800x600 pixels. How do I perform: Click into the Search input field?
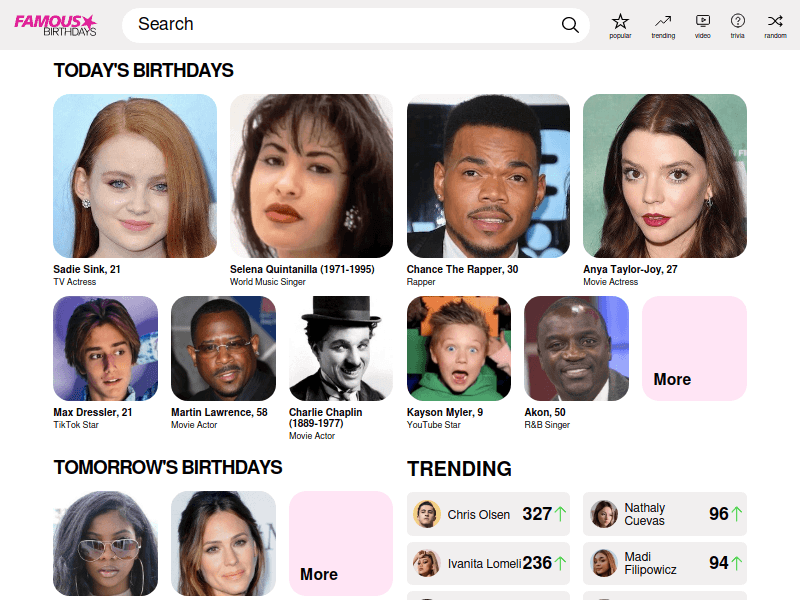tap(300, 24)
